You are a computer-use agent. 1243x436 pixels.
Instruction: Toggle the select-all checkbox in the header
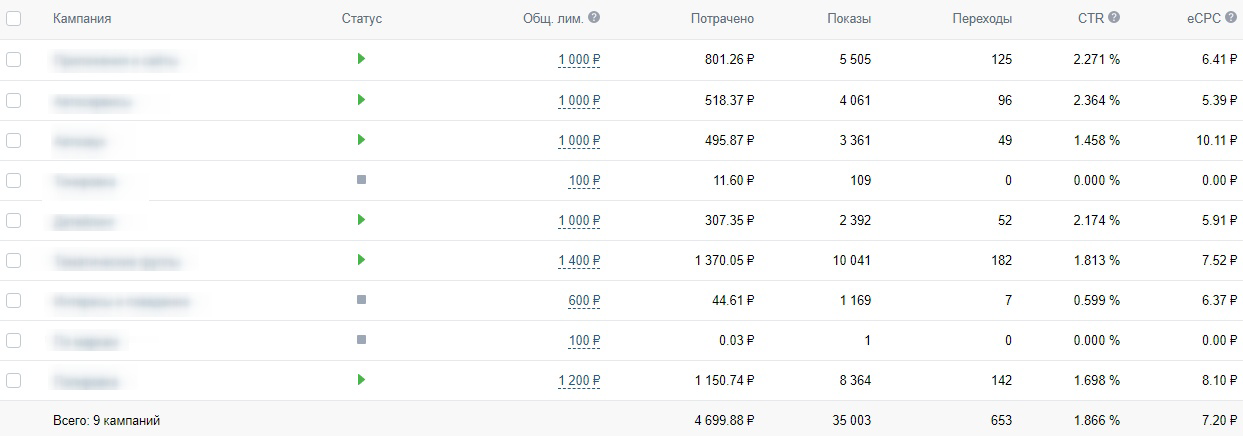click(13, 18)
